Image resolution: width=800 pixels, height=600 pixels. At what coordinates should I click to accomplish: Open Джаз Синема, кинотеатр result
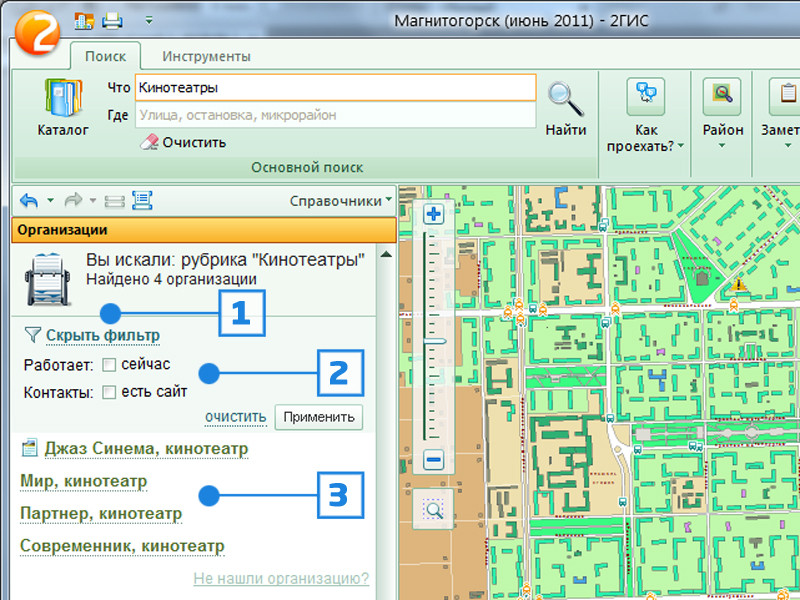click(146, 449)
